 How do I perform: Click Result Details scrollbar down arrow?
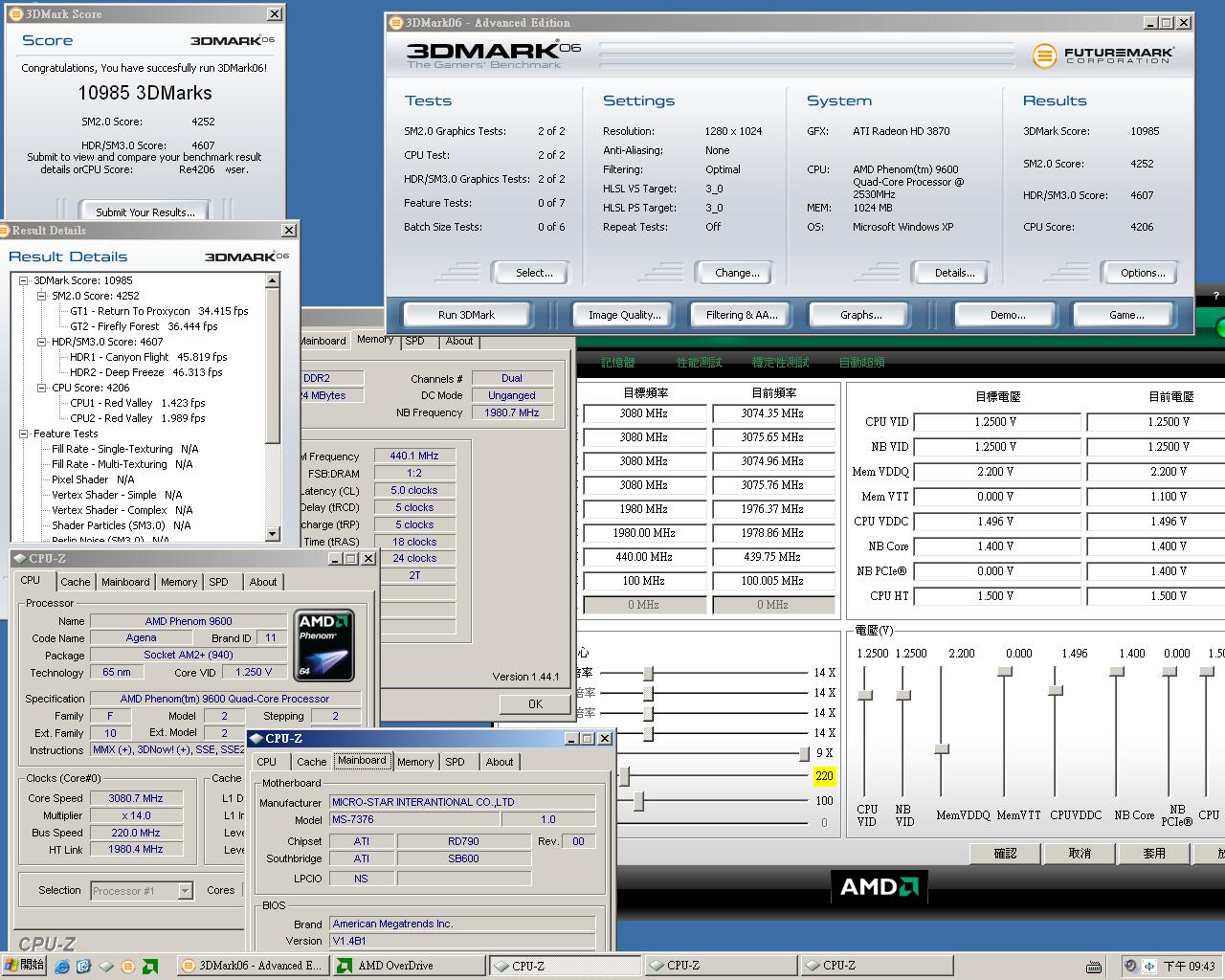point(273,534)
